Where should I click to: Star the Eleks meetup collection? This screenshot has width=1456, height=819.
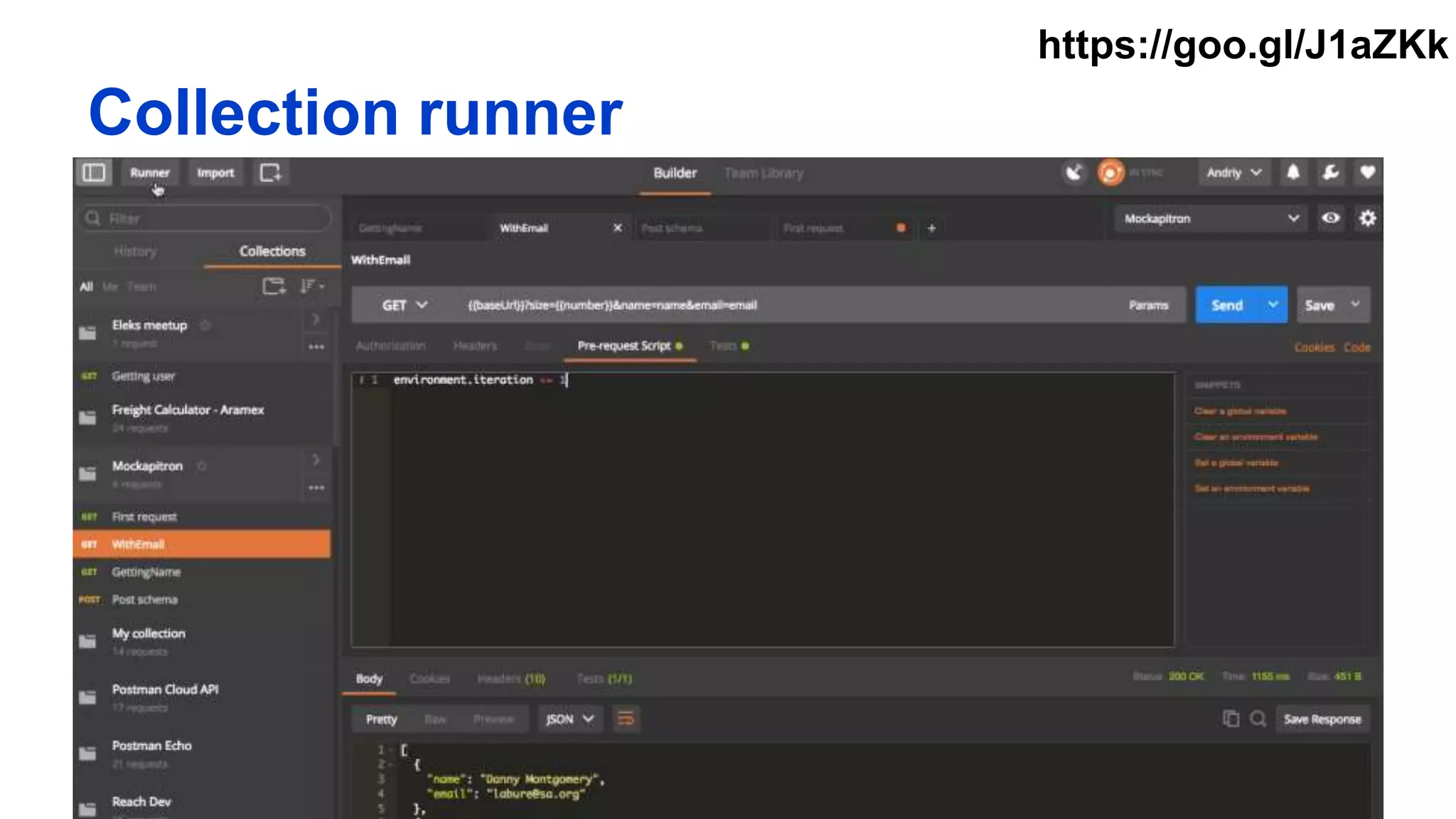205,326
